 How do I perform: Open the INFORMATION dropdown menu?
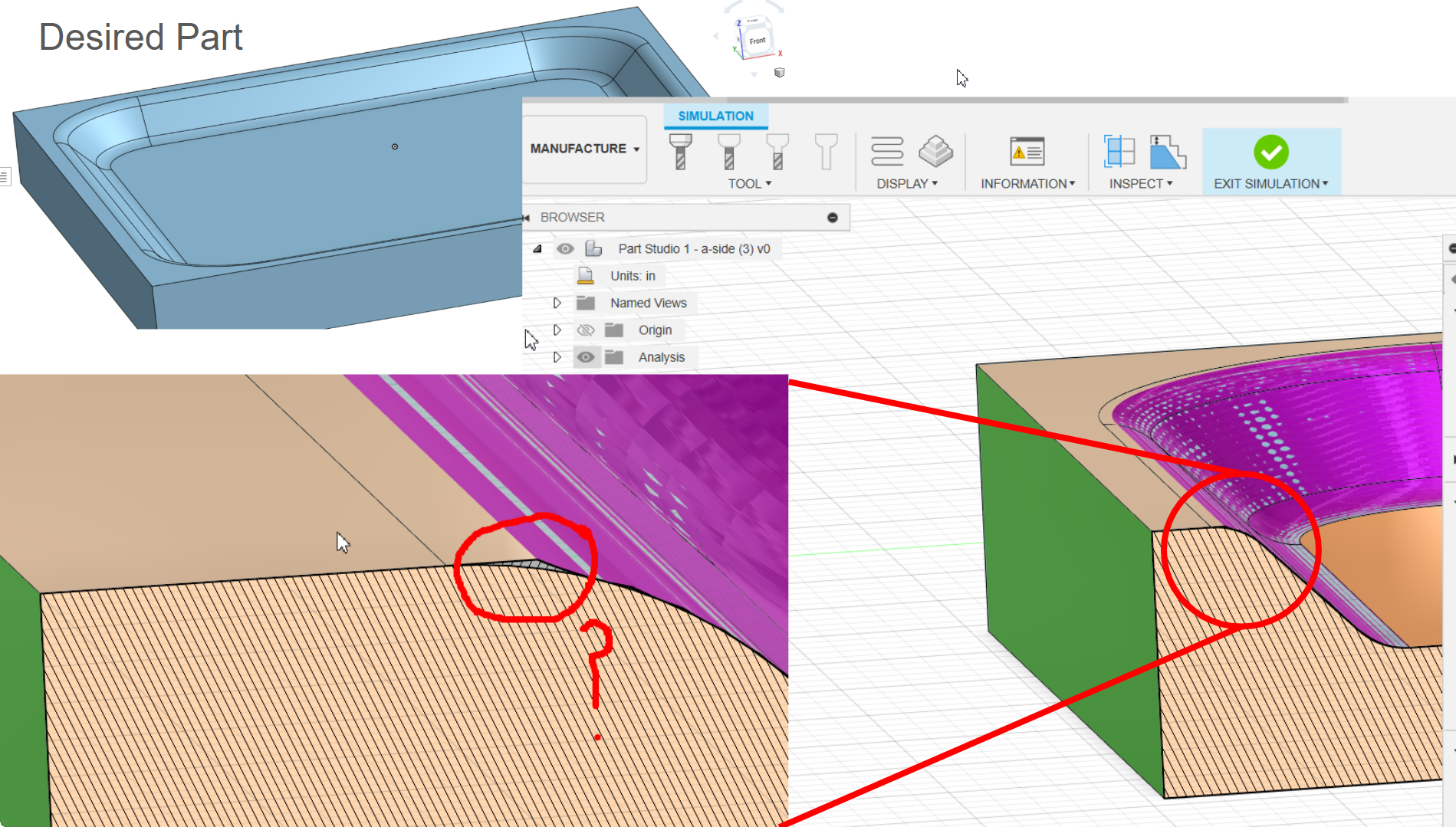click(x=1027, y=184)
